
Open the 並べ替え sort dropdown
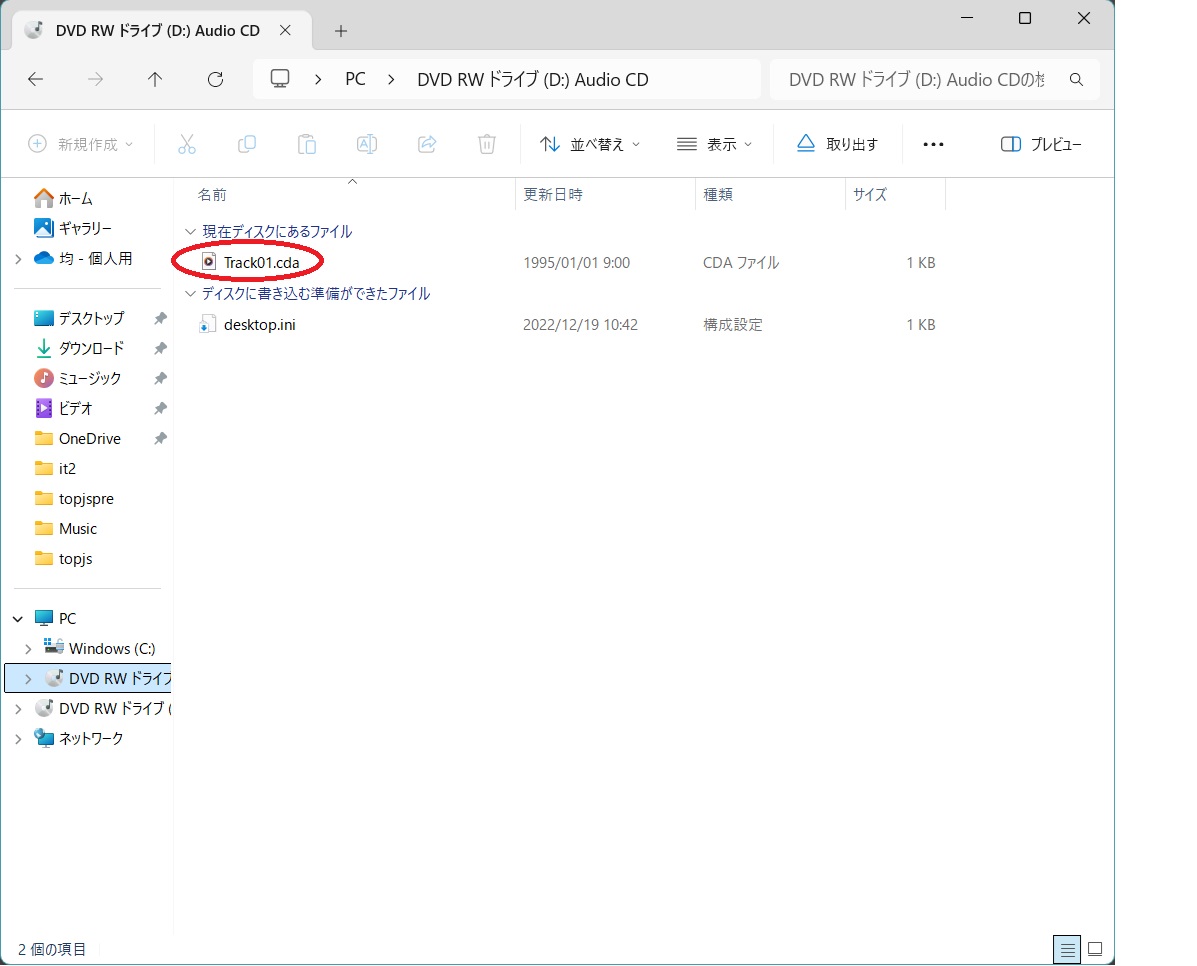pos(590,144)
